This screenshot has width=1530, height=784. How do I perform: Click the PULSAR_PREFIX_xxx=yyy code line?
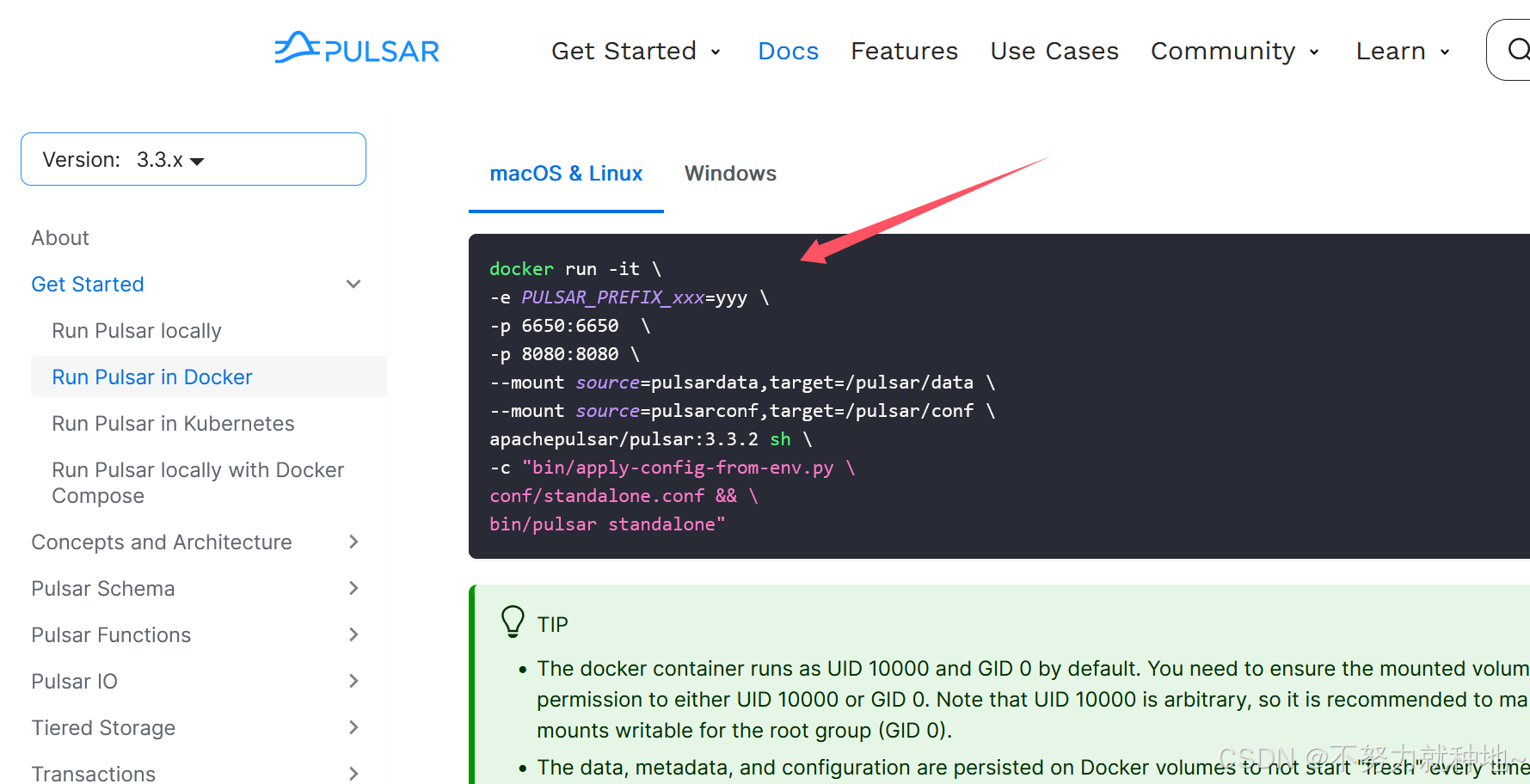coord(630,297)
